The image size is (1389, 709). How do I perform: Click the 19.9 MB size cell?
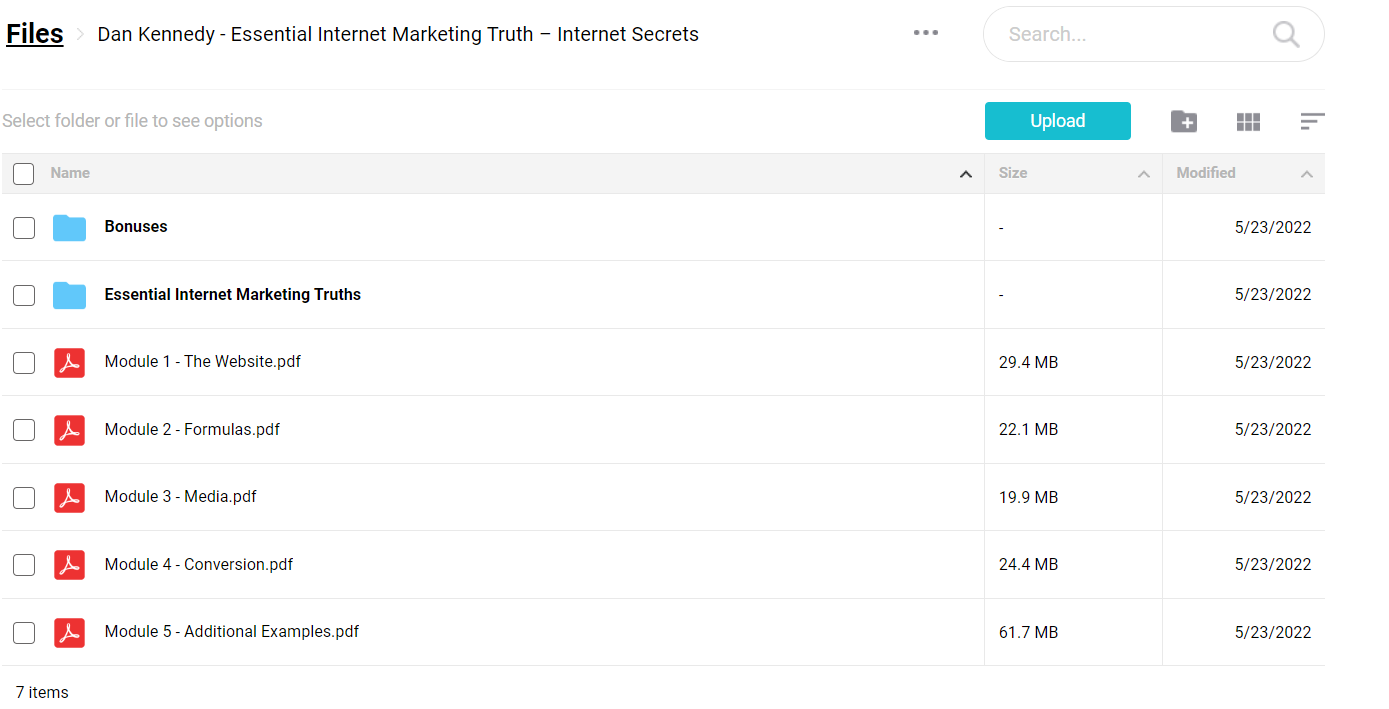[1028, 498]
